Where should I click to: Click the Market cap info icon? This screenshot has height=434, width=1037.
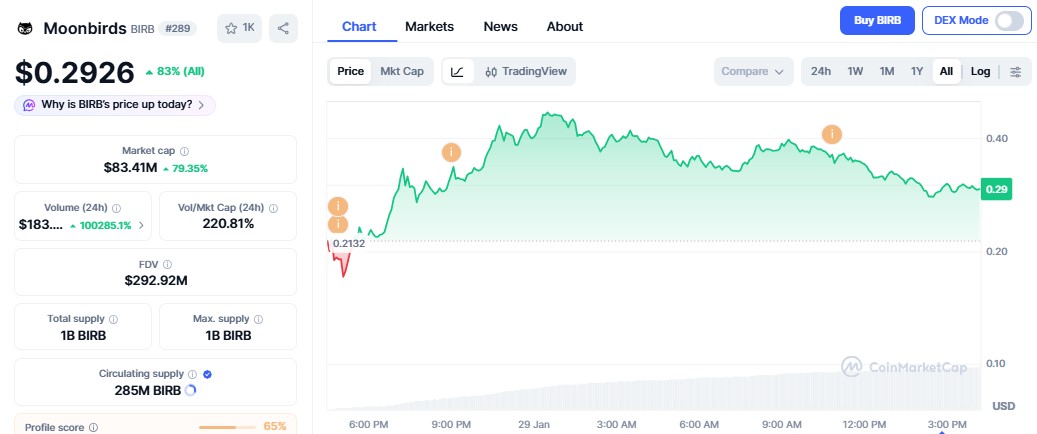click(184, 151)
